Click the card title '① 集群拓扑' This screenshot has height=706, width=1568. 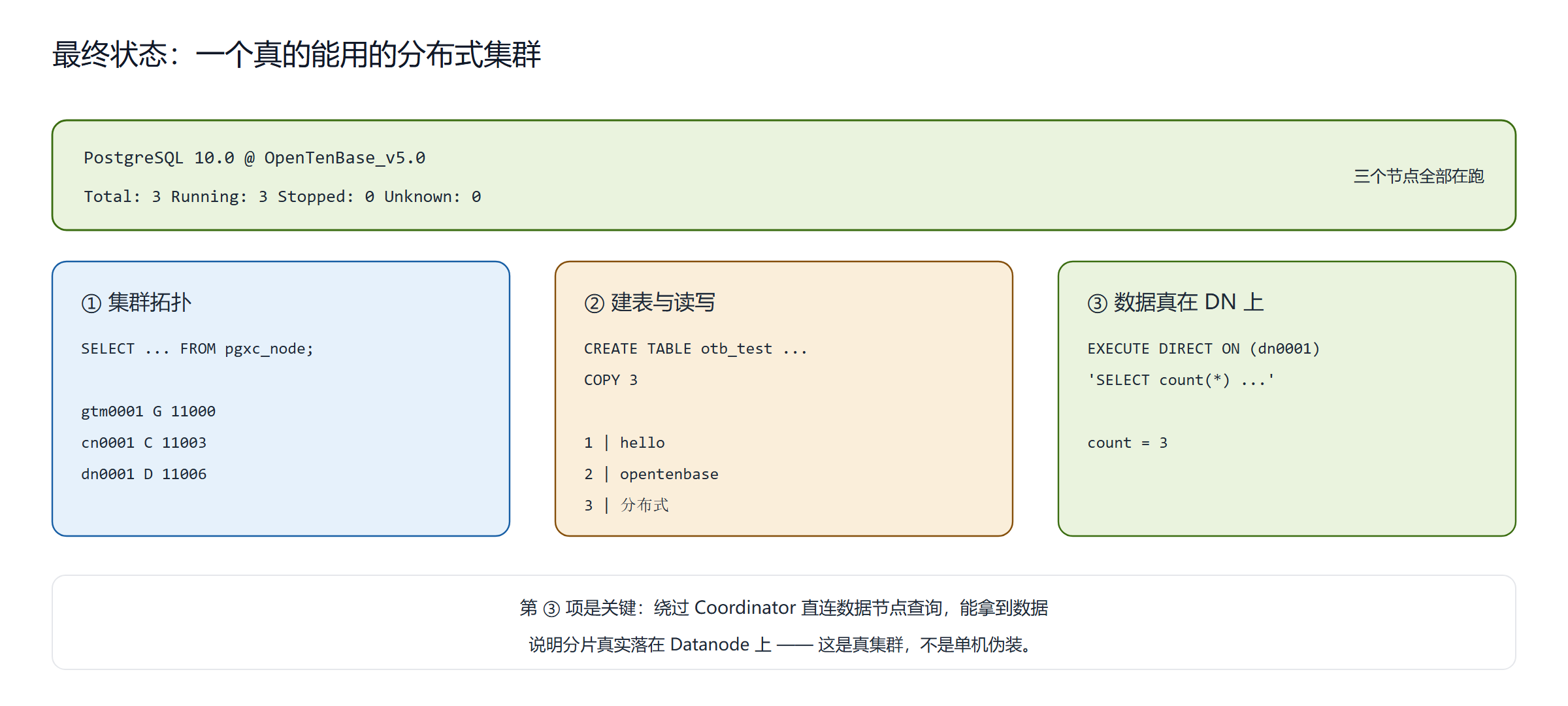[x=136, y=303]
